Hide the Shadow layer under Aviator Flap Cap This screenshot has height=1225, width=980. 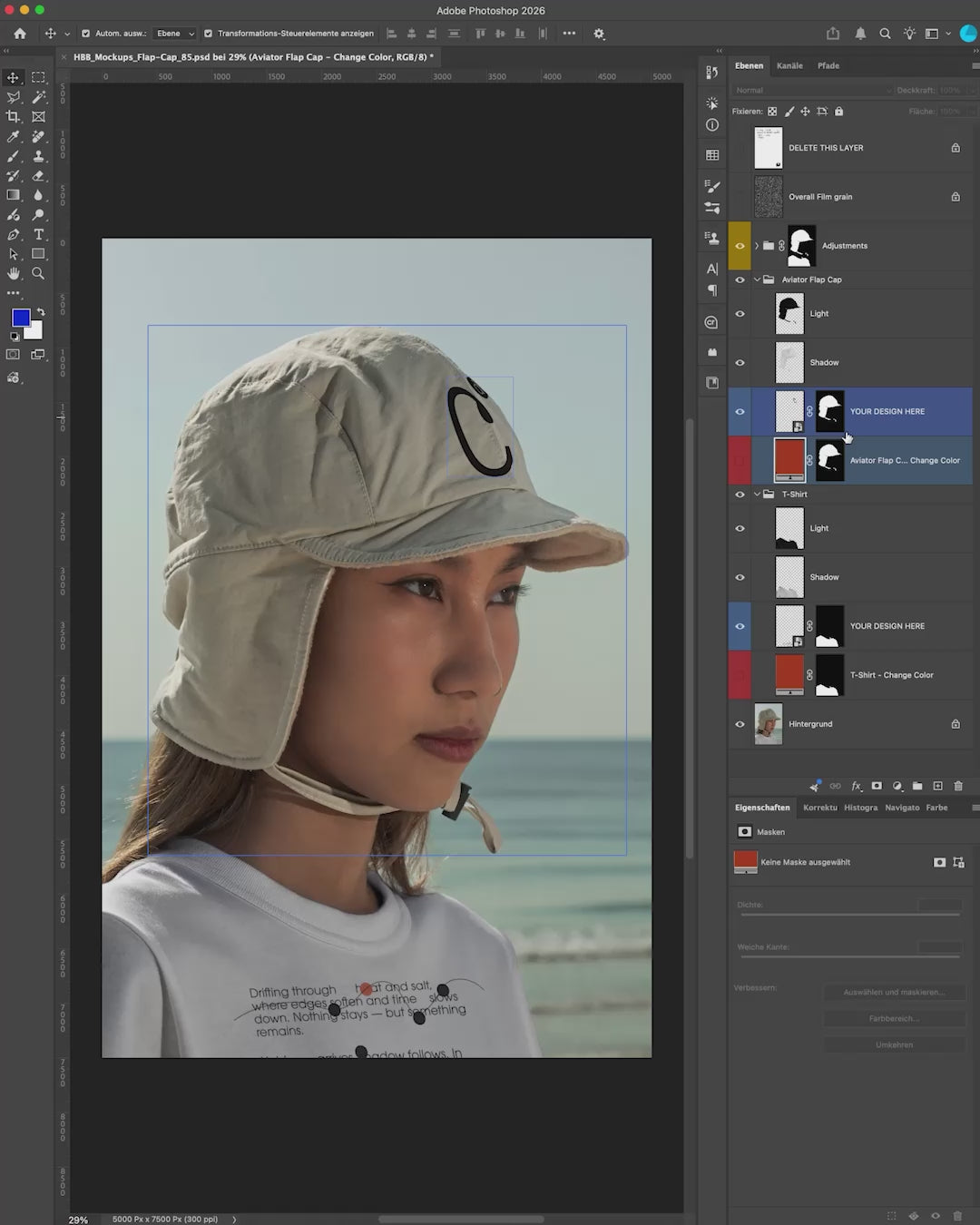pyautogui.click(x=740, y=363)
